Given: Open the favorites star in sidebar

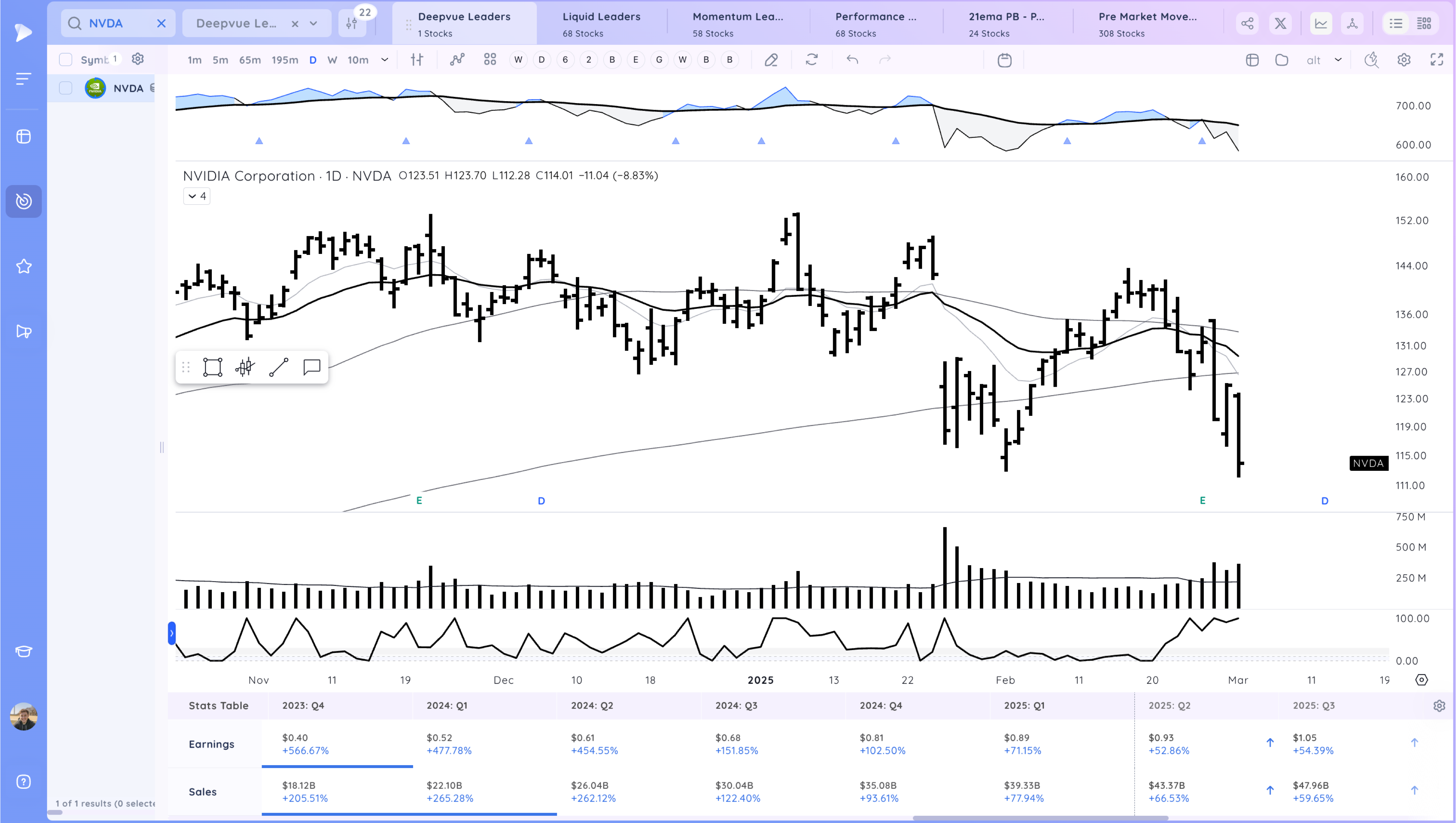Looking at the screenshot, I should 24,266.
